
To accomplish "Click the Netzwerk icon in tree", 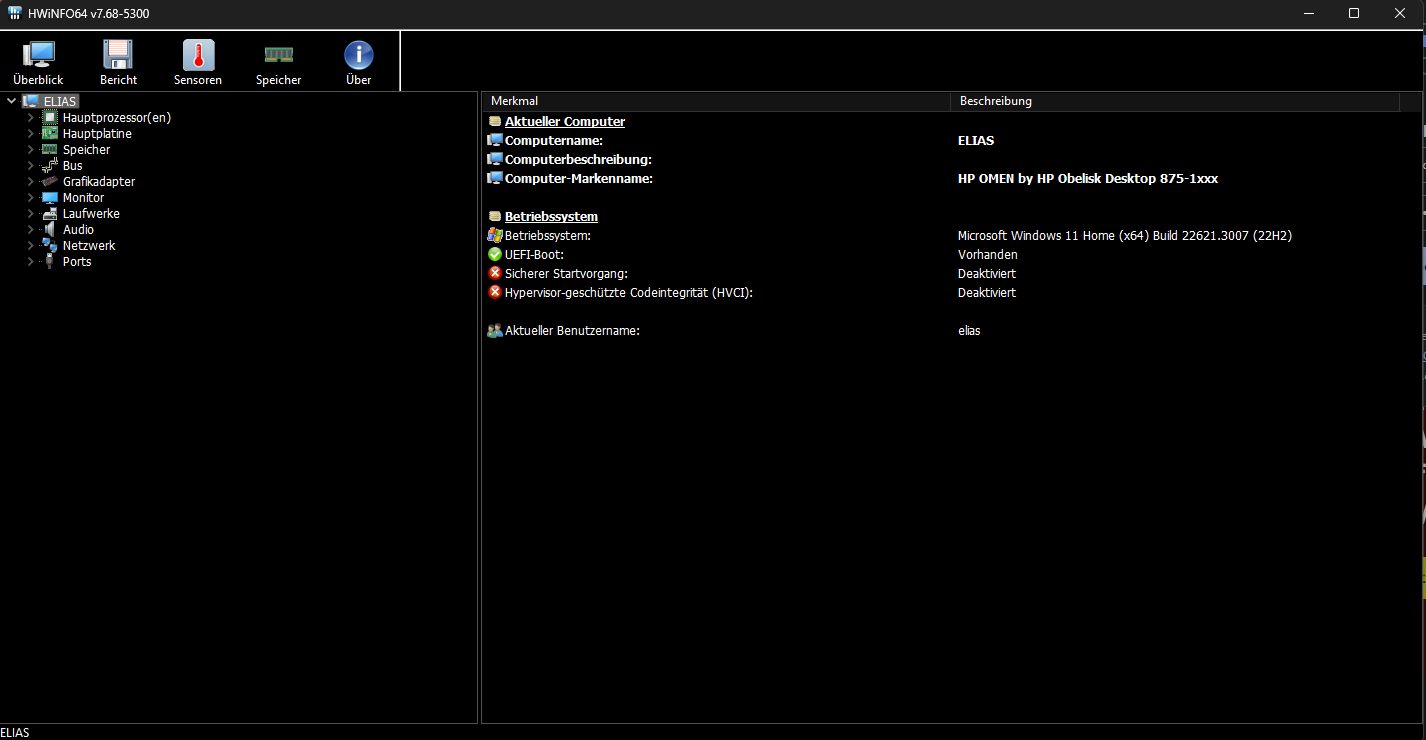I will [49, 245].
